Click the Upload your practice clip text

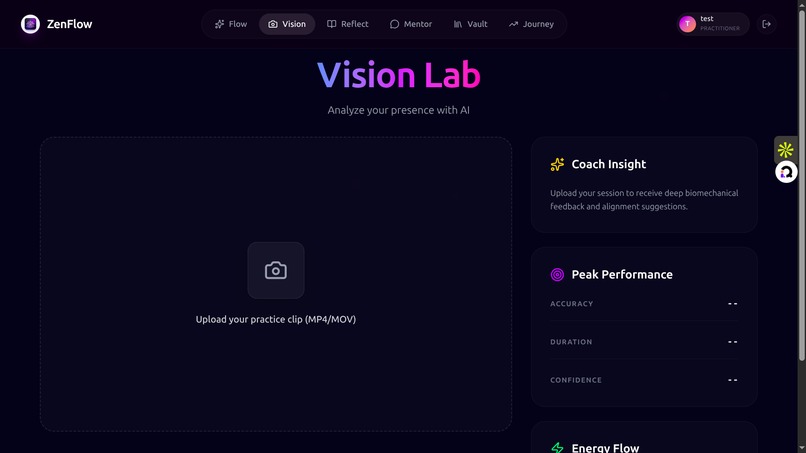[x=276, y=319]
